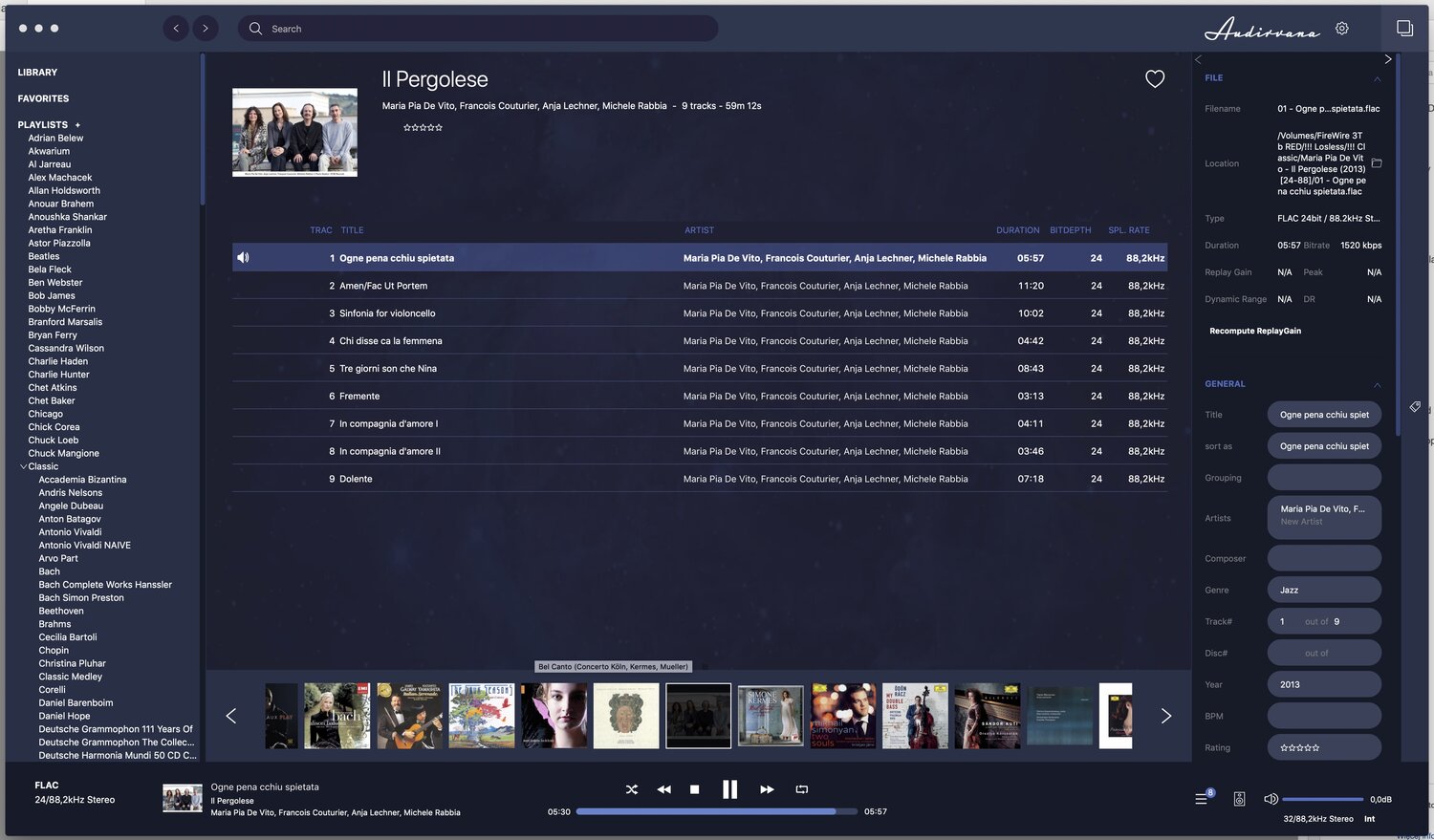Reveal the file location folder
Viewport: 1434px width, 840px height.
point(1377,163)
